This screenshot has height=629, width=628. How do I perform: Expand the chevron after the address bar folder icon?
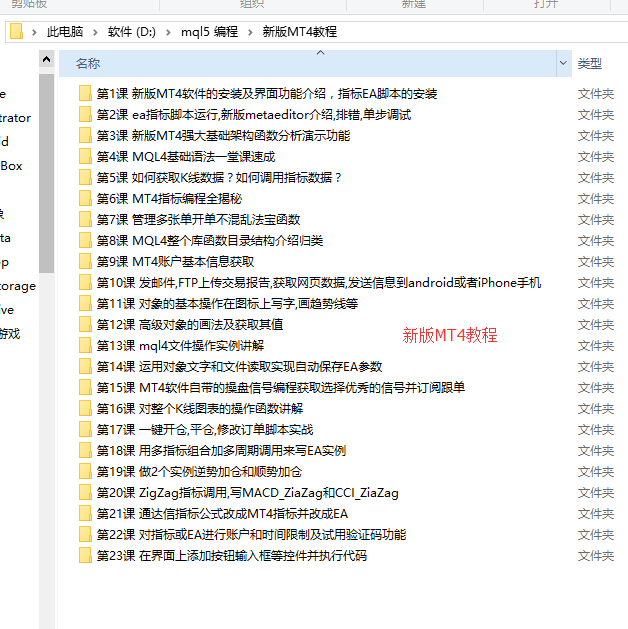coord(34,32)
